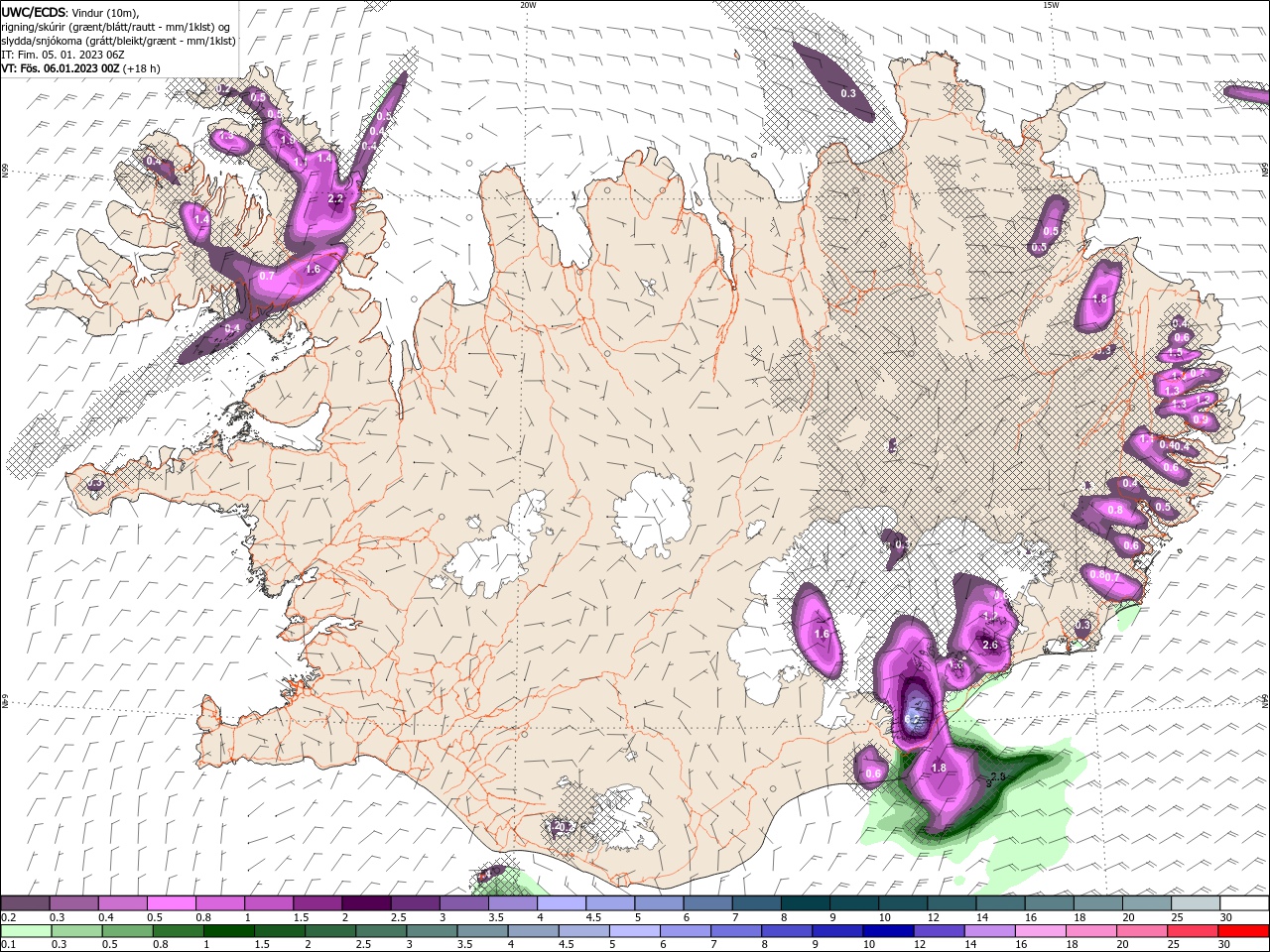Pick the 16 light pink swatch in rain scale

(x=1040, y=931)
